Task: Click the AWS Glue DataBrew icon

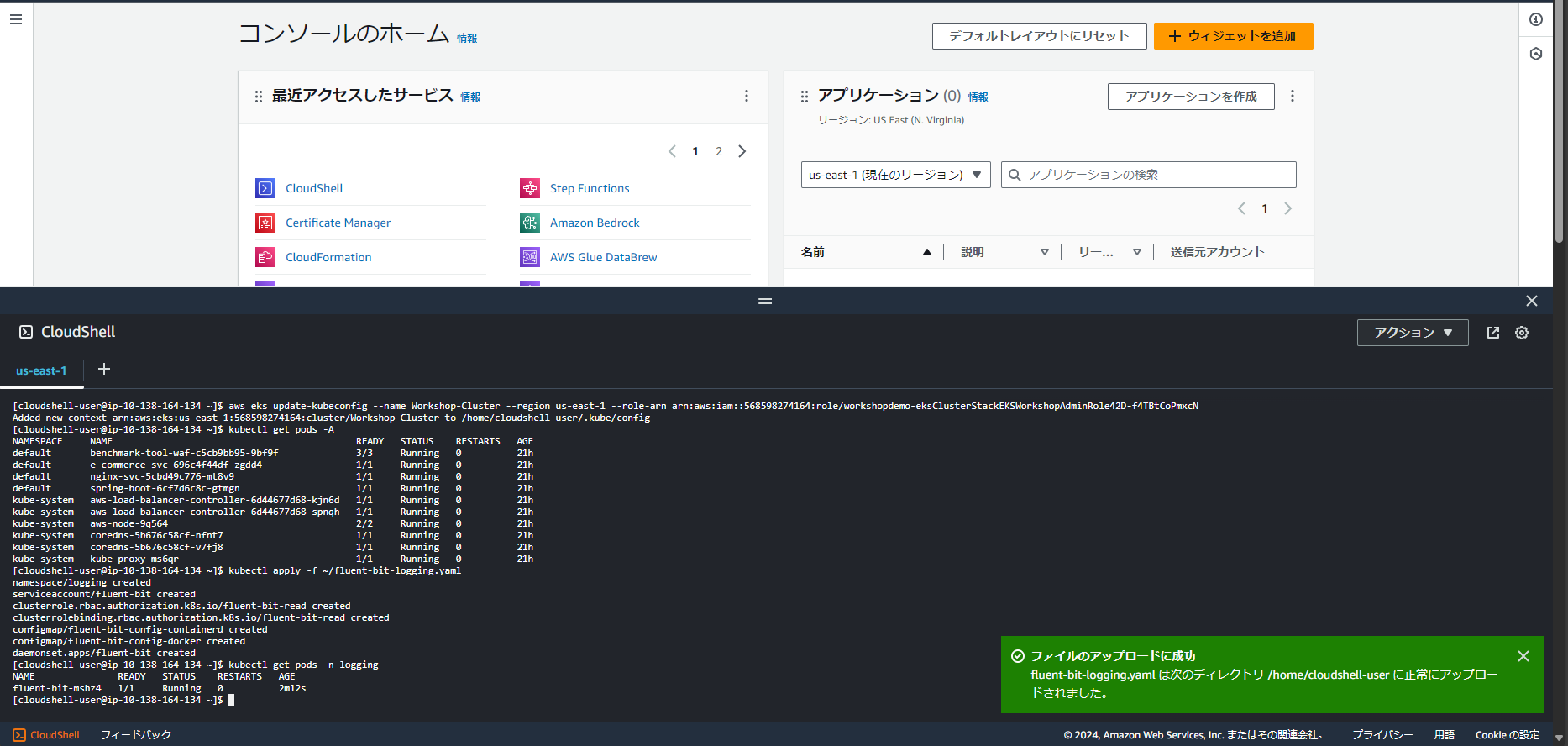Action: 530,257
